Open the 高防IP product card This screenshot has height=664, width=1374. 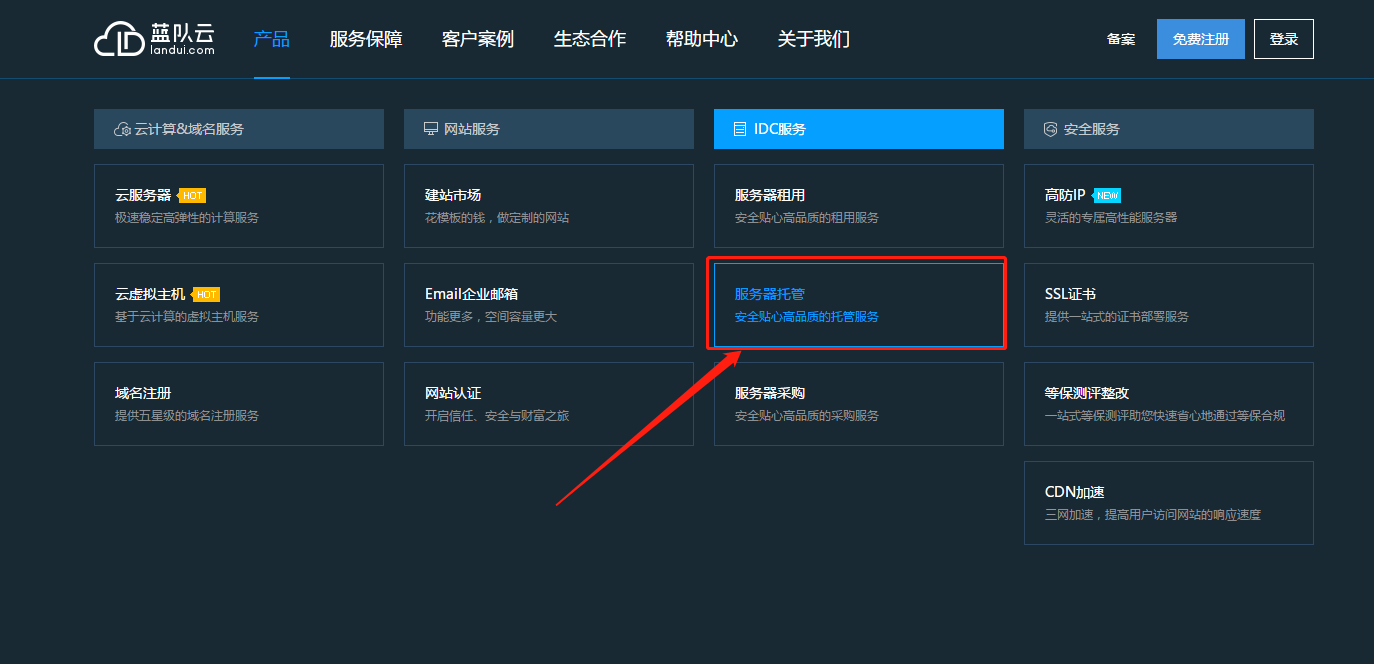[1169, 206]
